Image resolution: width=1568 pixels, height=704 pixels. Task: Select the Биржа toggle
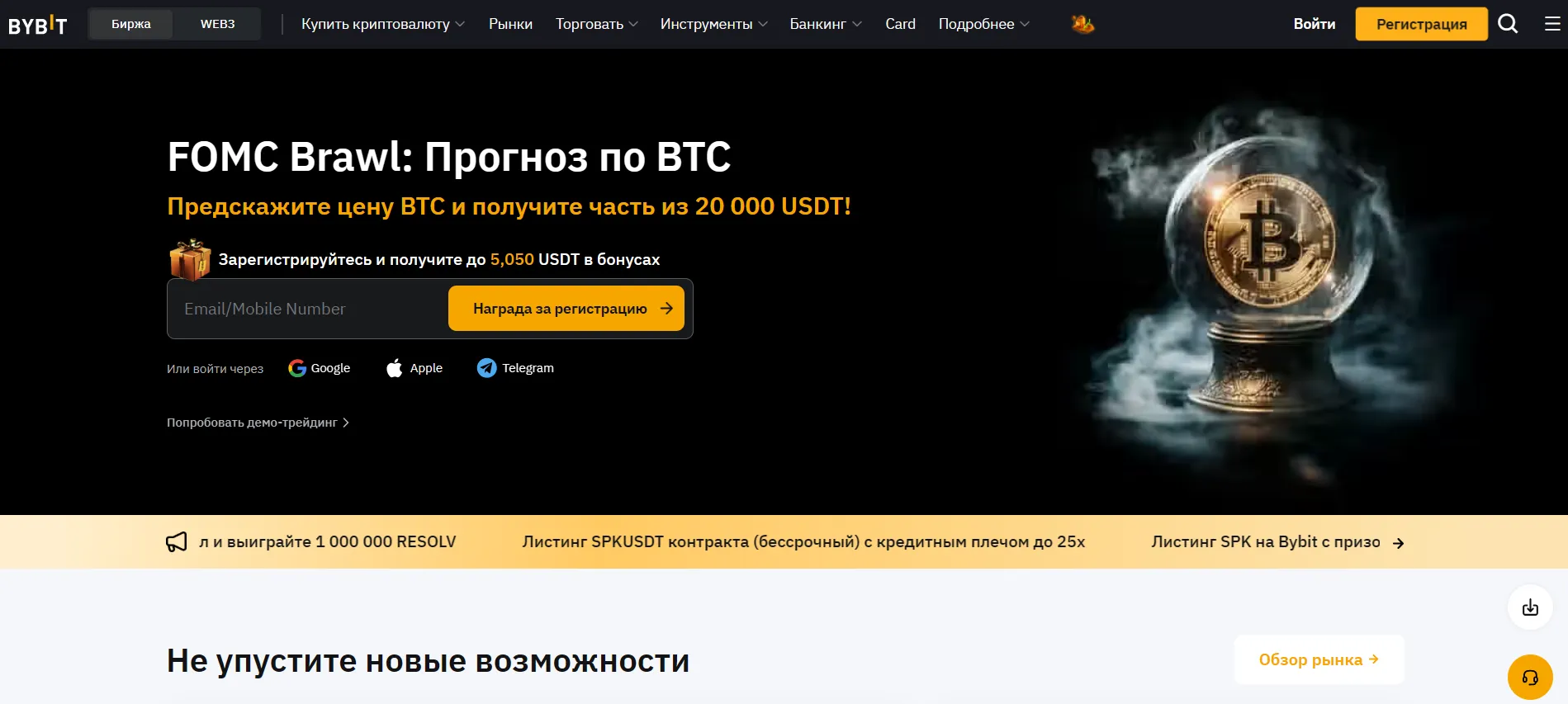tap(131, 24)
